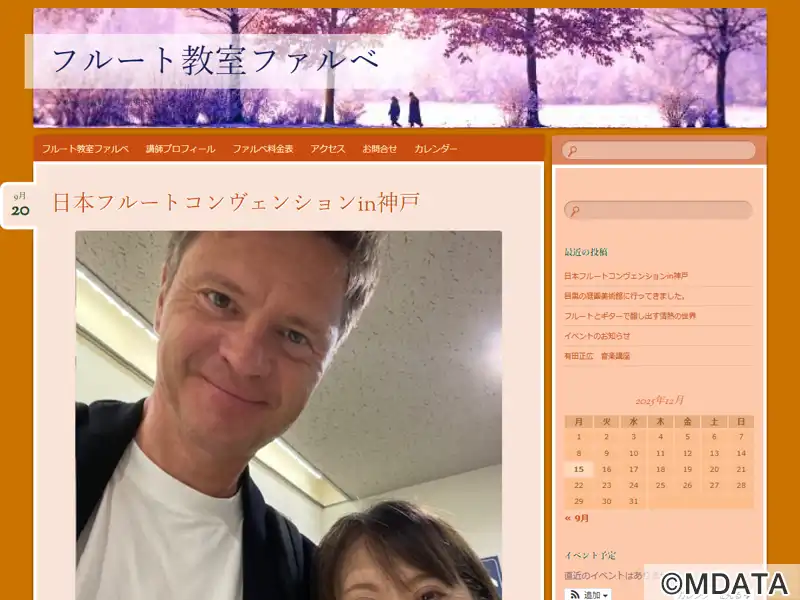
Task: Click the 最近の投稿 widget heading
Action: [586, 252]
